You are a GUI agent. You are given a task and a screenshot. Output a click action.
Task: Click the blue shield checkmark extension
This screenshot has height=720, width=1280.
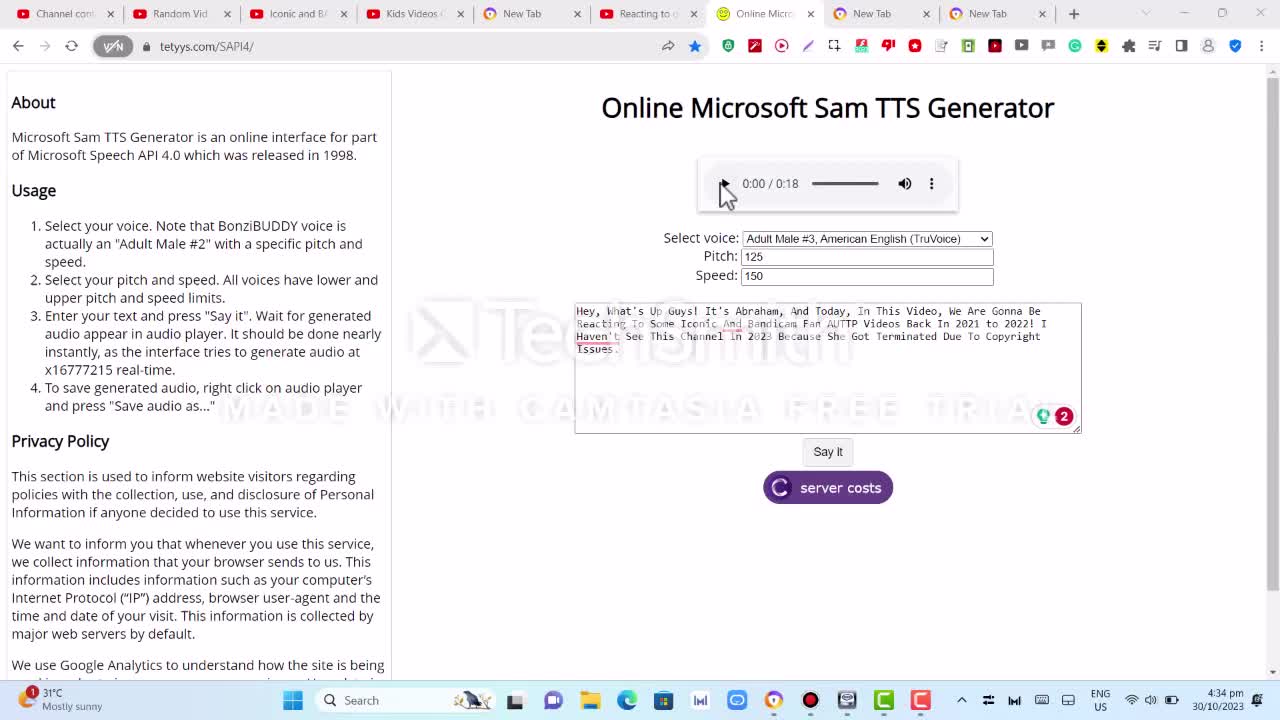(x=1235, y=46)
